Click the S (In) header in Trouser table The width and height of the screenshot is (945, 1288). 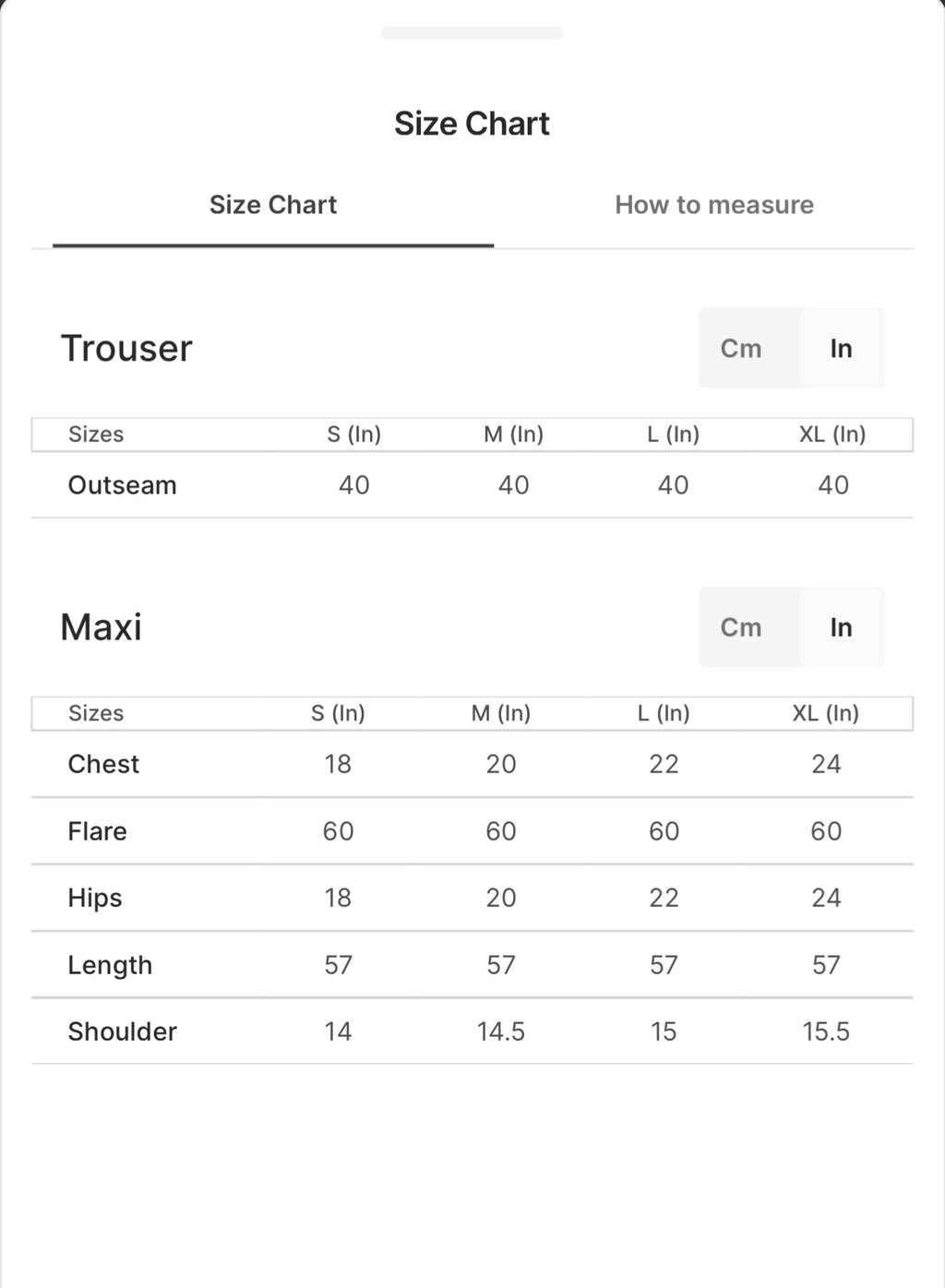(x=354, y=435)
